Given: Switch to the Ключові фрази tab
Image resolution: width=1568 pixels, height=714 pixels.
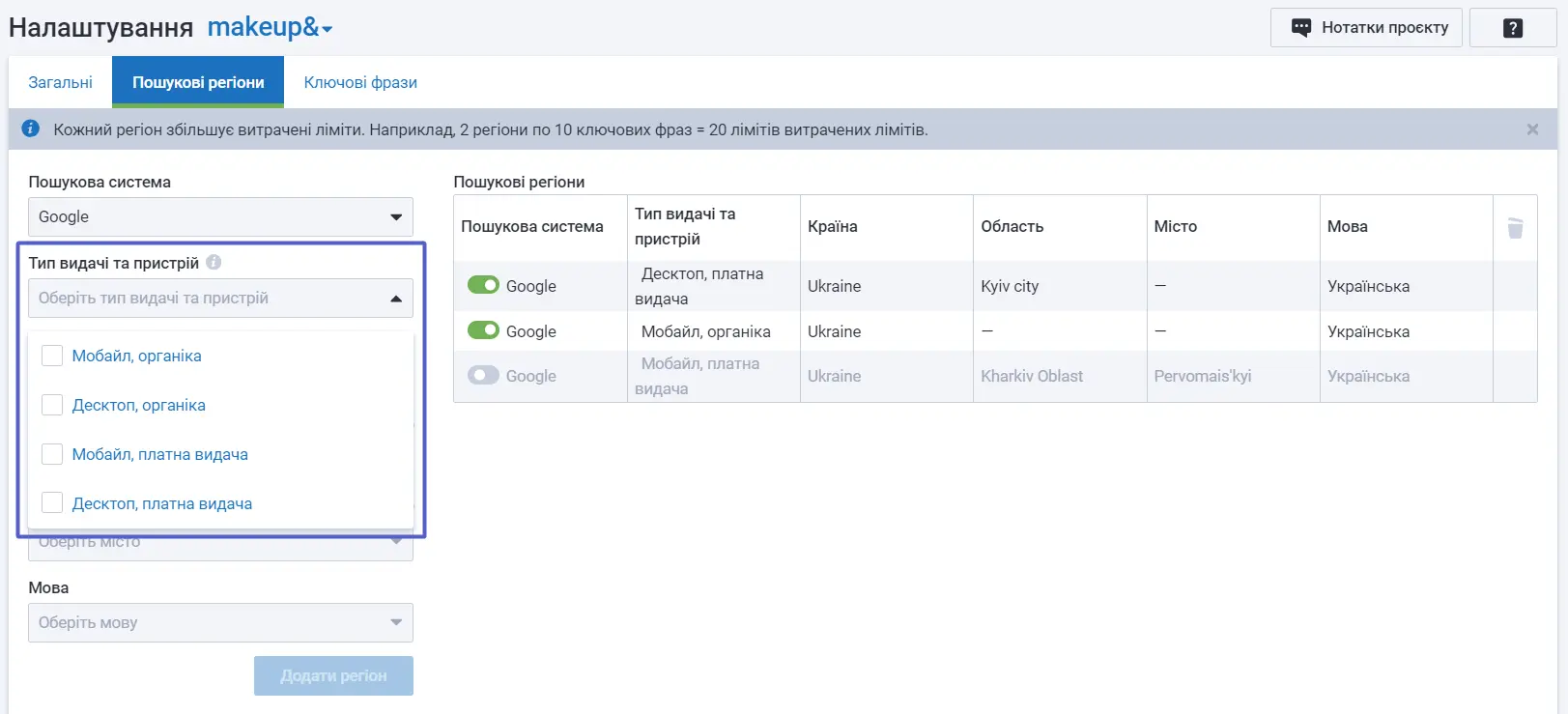Looking at the screenshot, I should coord(360,82).
